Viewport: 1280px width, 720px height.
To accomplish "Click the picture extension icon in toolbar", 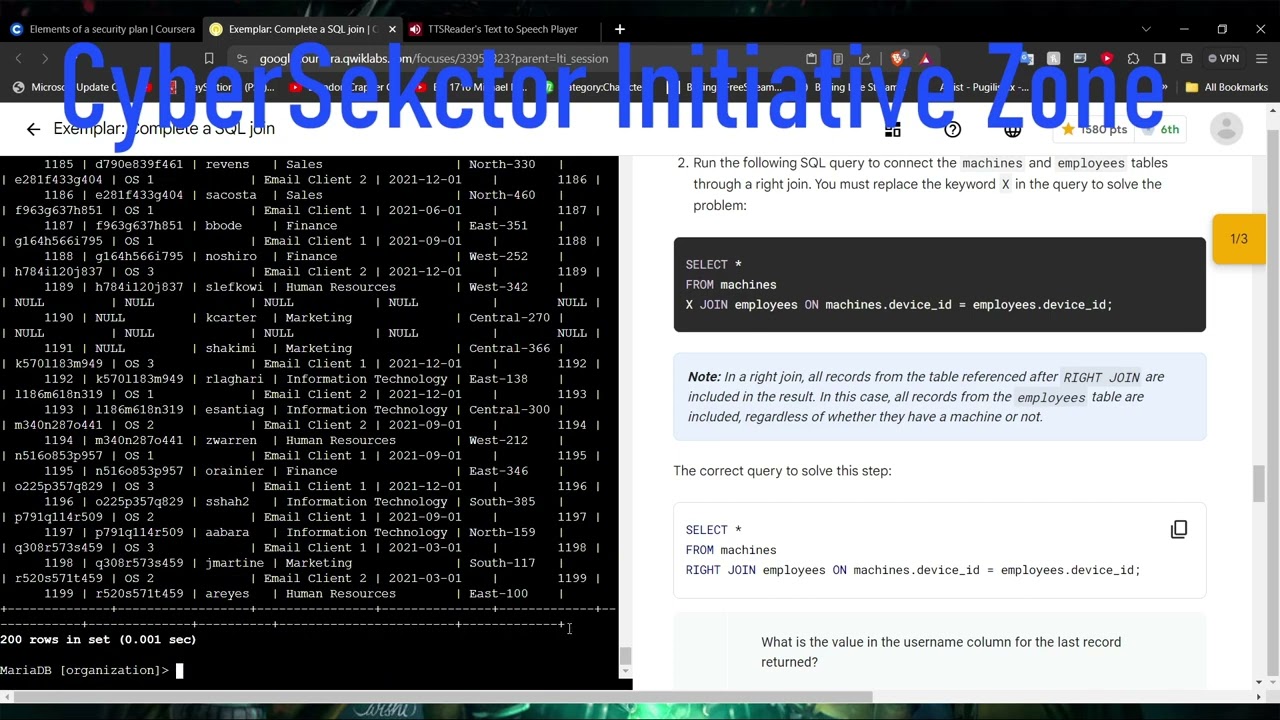I will [x=1080, y=59].
